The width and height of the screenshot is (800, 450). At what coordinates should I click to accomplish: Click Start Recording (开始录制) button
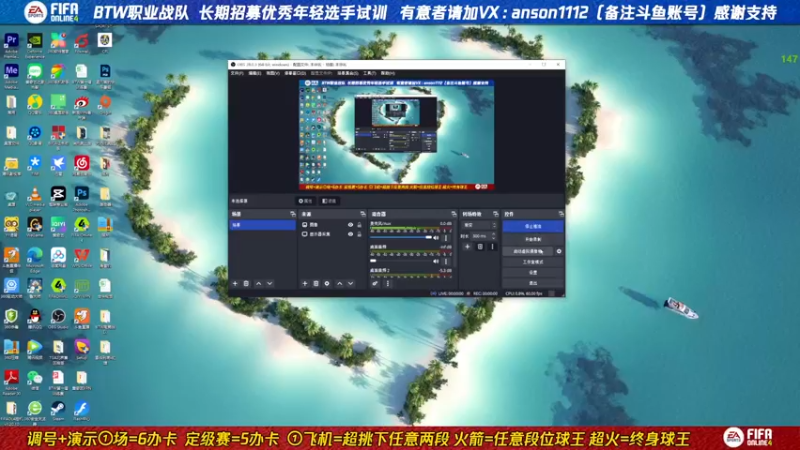tap(533, 239)
